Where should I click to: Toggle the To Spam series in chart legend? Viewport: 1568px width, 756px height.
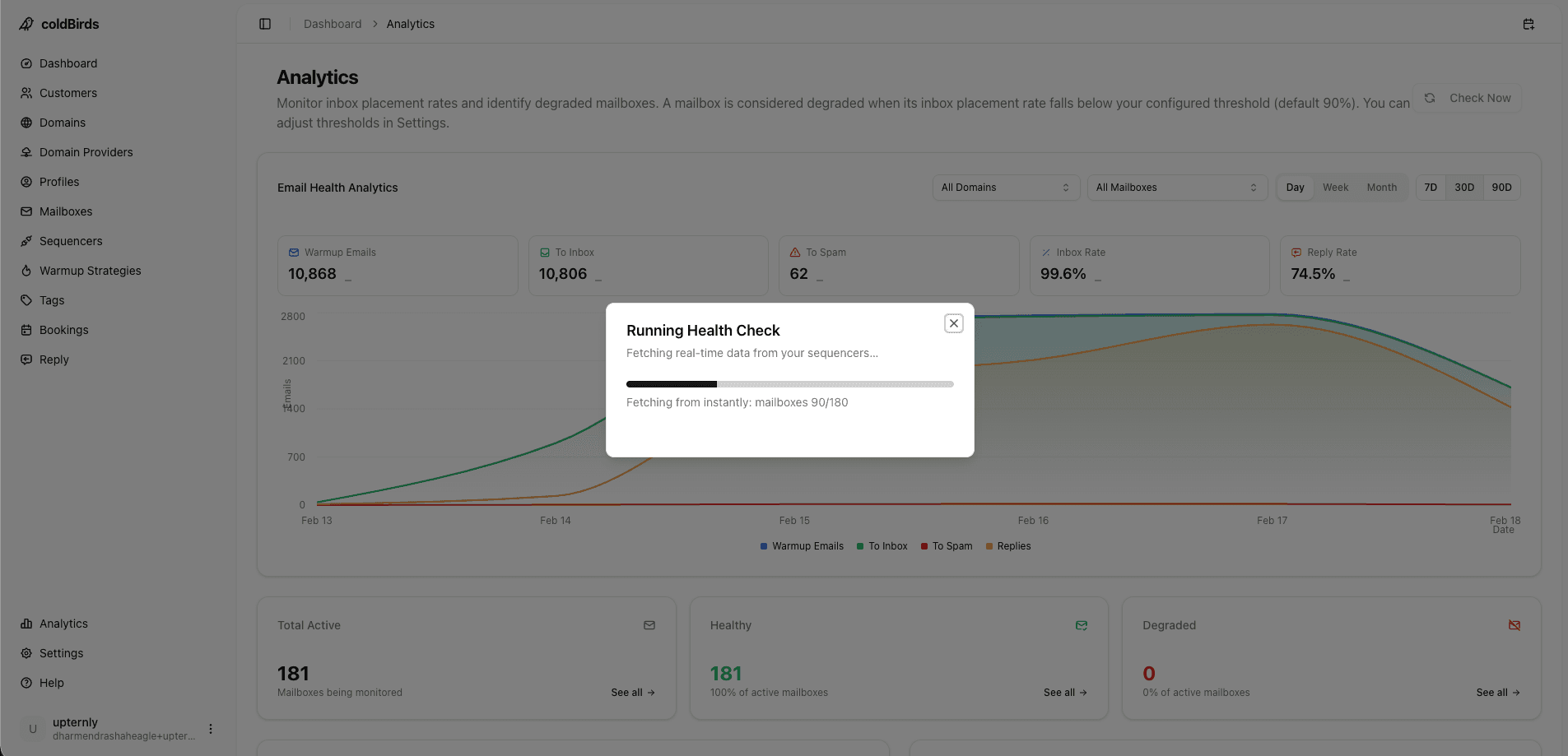(x=947, y=545)
